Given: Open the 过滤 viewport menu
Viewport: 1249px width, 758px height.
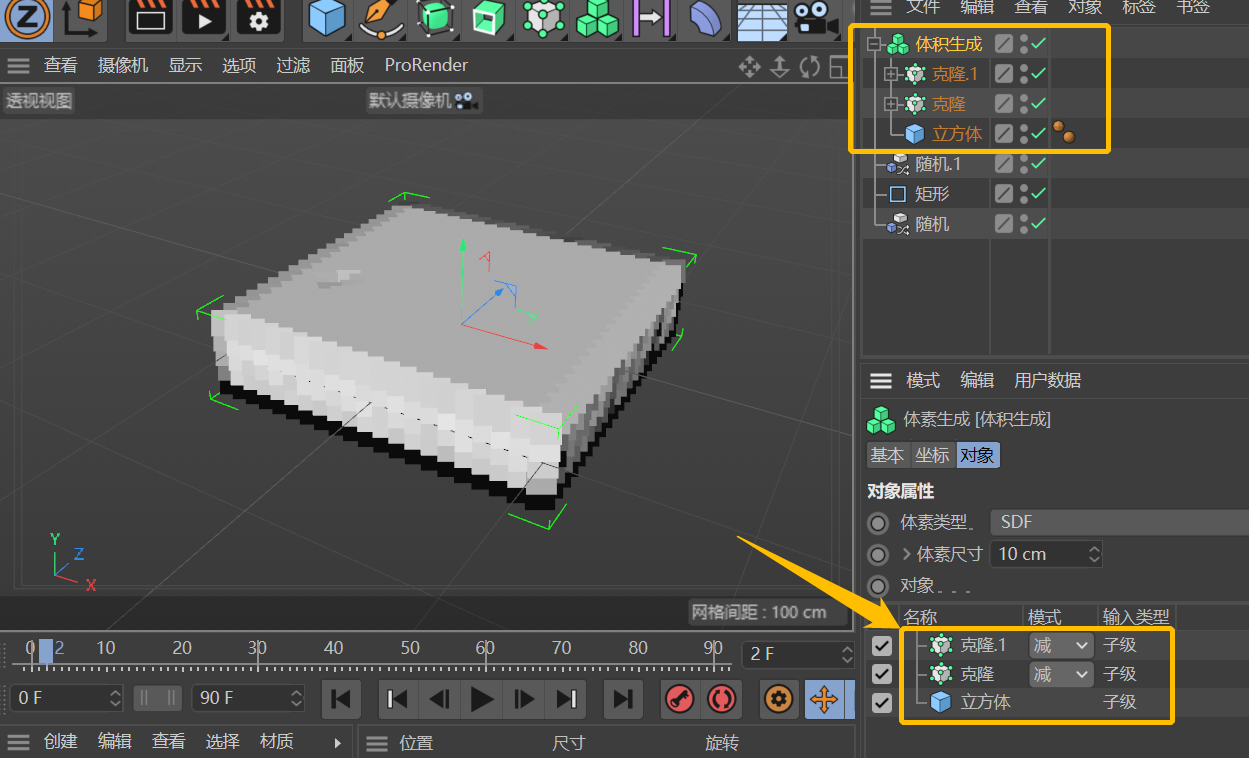Looking at the screenshot, I should click(293, 66).
